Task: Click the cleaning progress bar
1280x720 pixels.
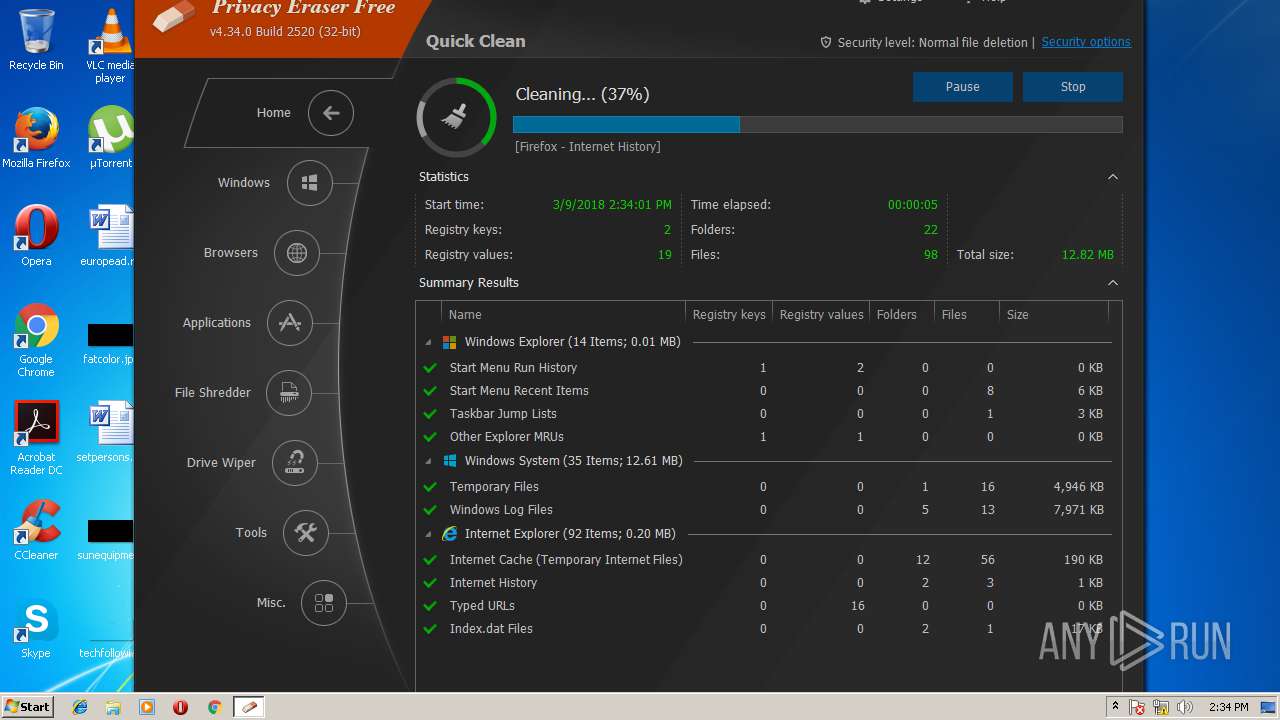Action: (x=818, y=125)
